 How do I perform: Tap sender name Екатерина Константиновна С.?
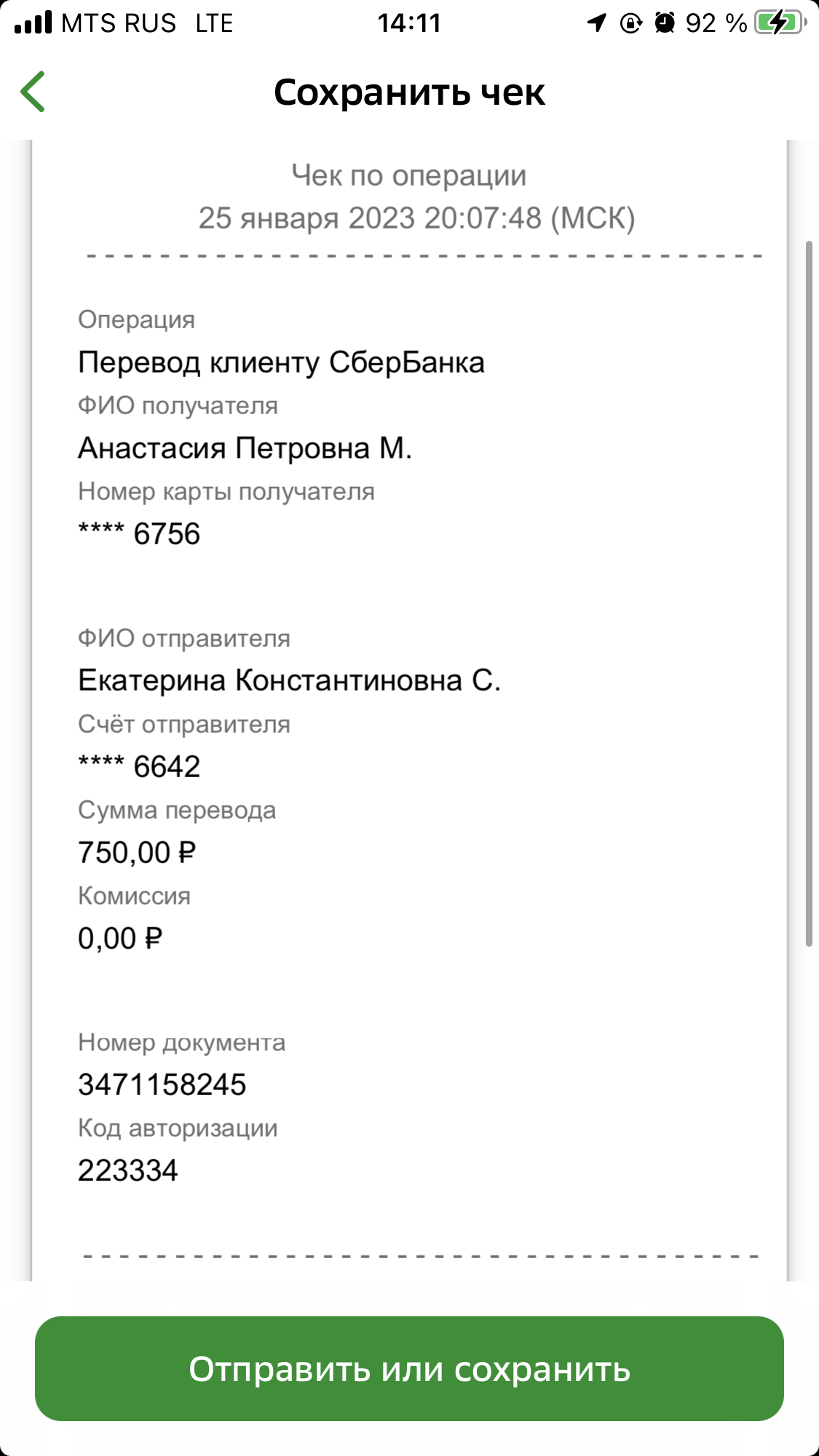290,681
